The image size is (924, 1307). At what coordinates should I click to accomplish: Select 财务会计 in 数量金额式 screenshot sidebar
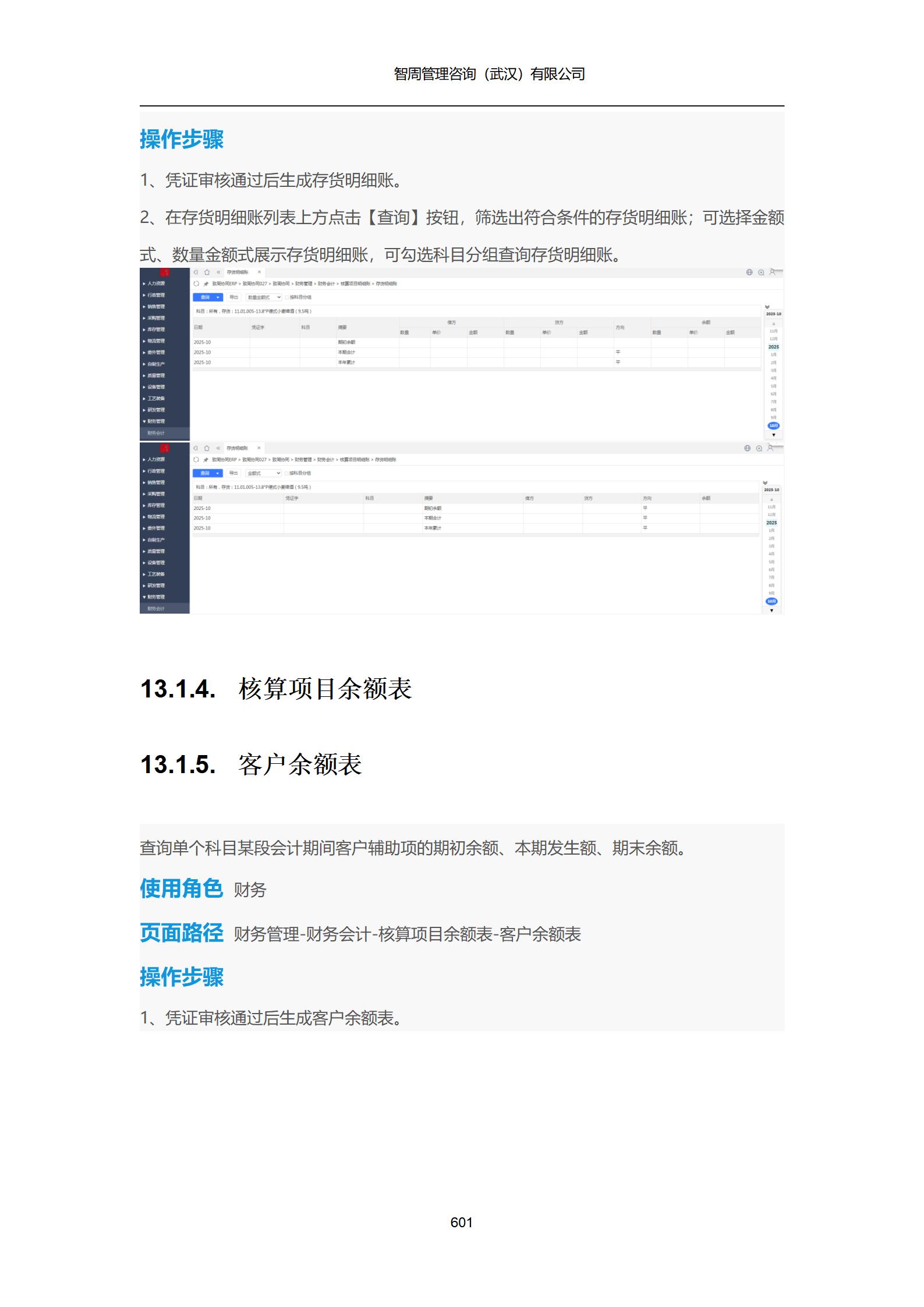[165, 433]
